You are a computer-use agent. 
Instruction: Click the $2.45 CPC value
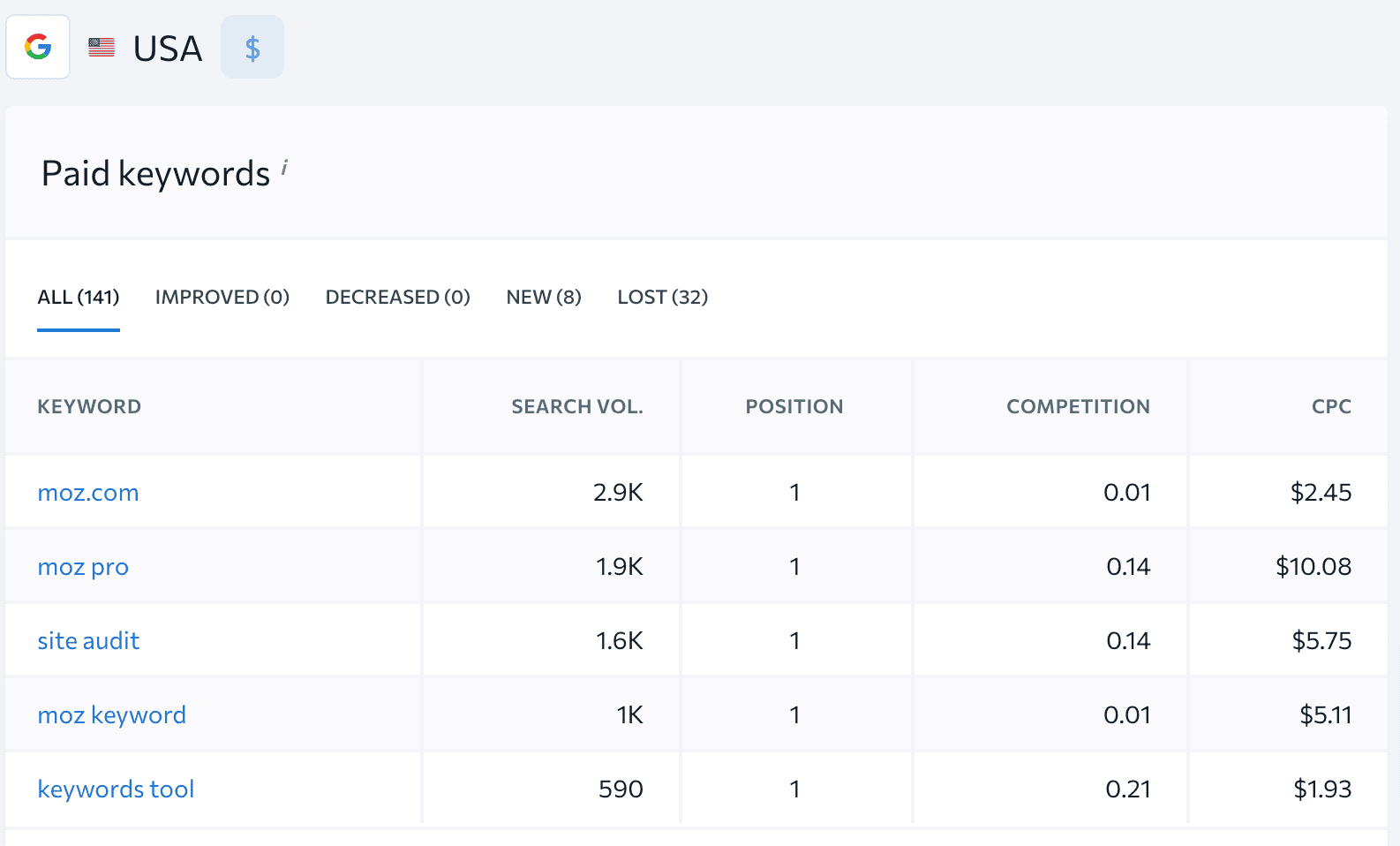tap(1321, 493)
